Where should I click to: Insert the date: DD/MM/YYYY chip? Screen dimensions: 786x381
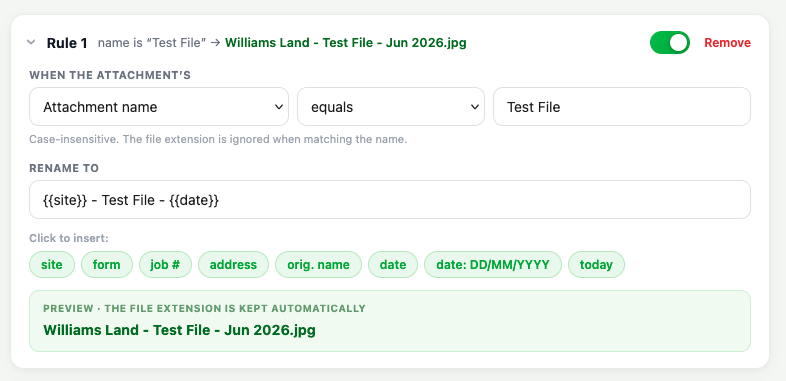(493, 264)
